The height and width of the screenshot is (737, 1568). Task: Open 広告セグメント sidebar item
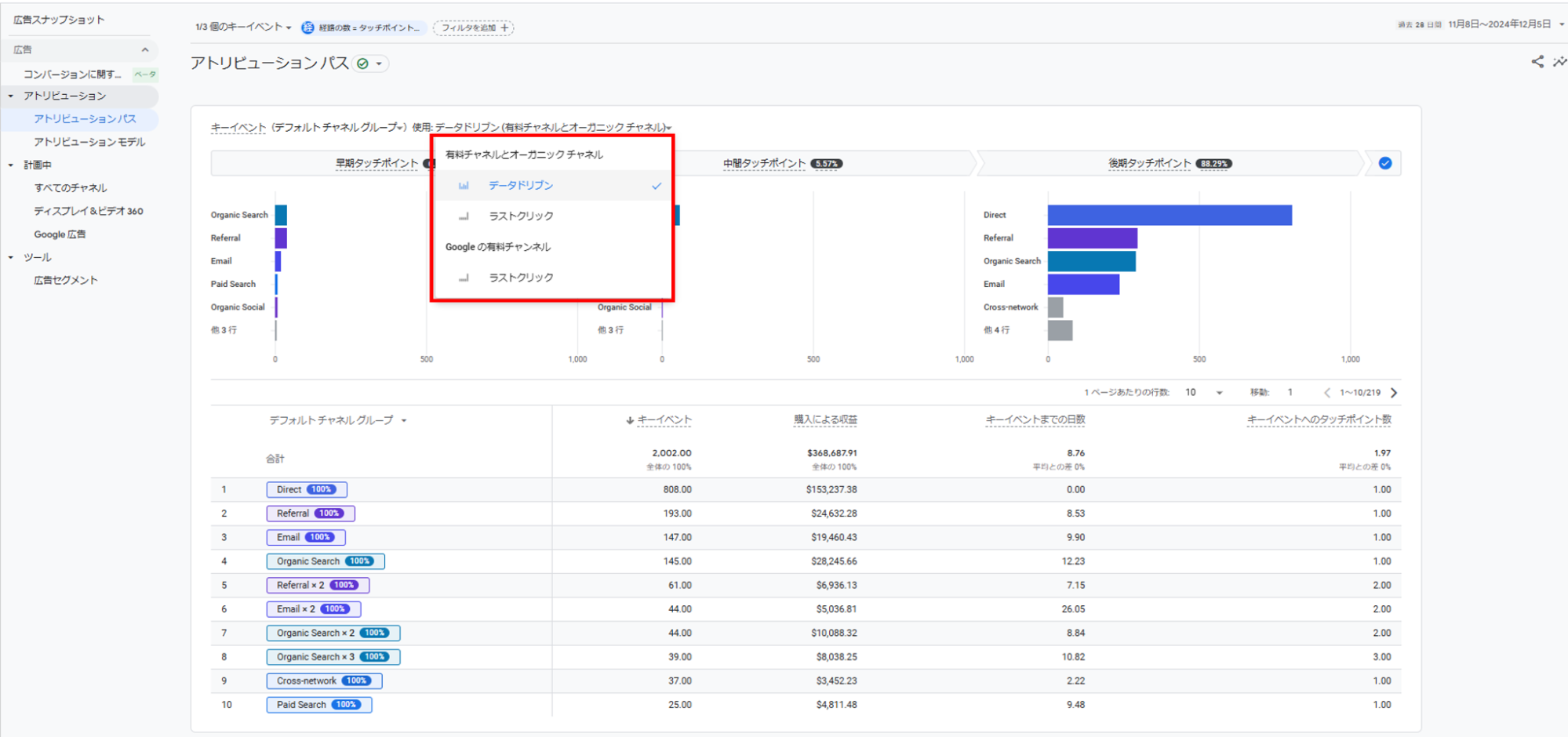tap(66, 281)
